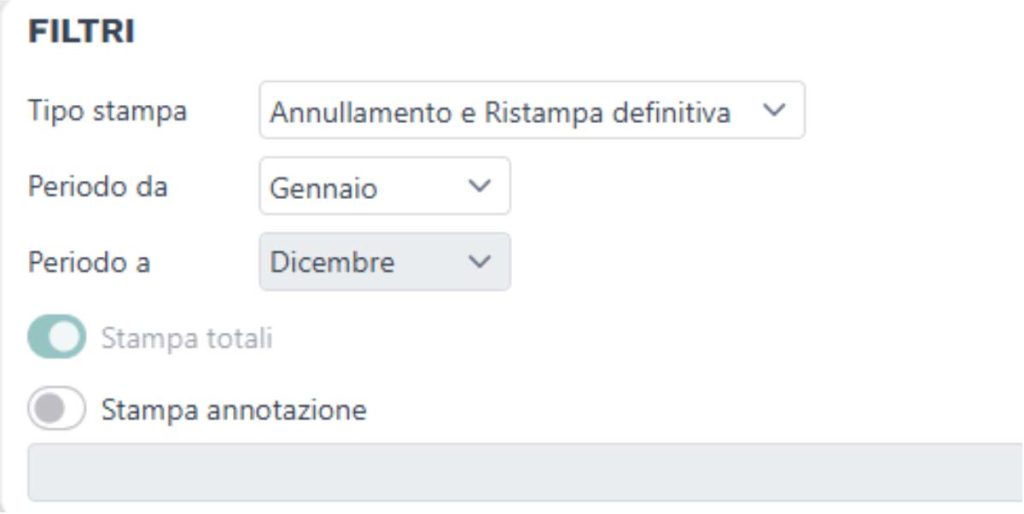Open the Tipo stampa dropdown
This screenshot has height=514, width=1024.
tap(531, 111)
